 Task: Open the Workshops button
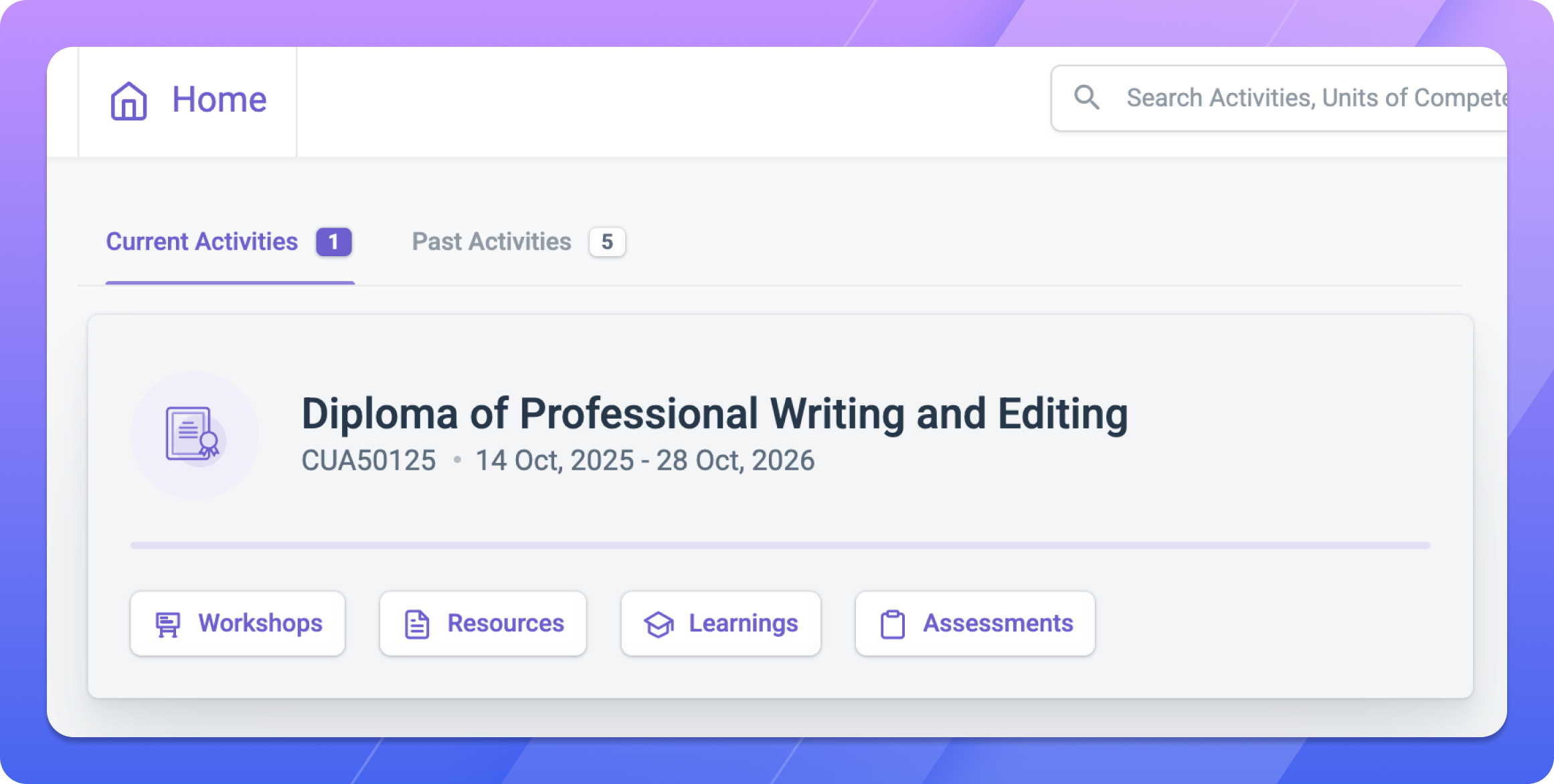click(238, 623)
